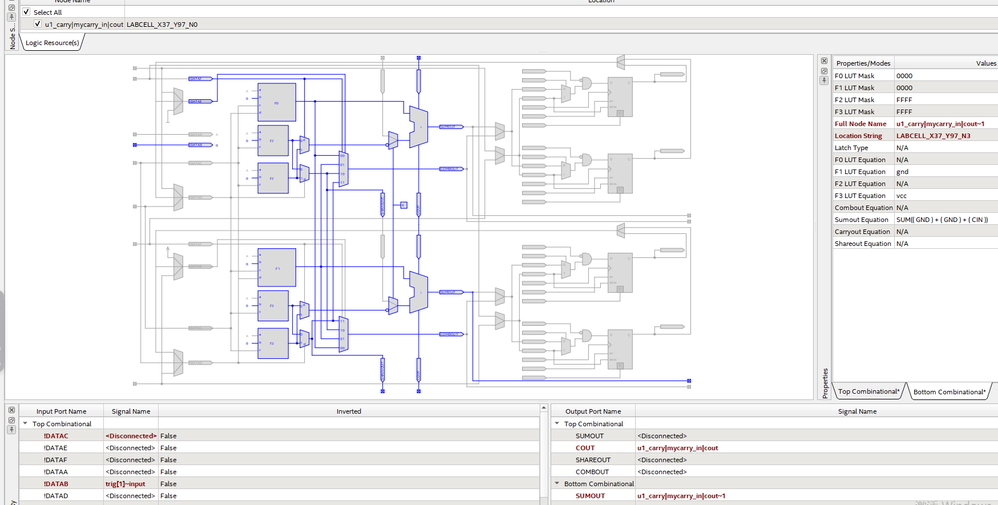
Task: Select the COUT output port row
Action: 585,448
